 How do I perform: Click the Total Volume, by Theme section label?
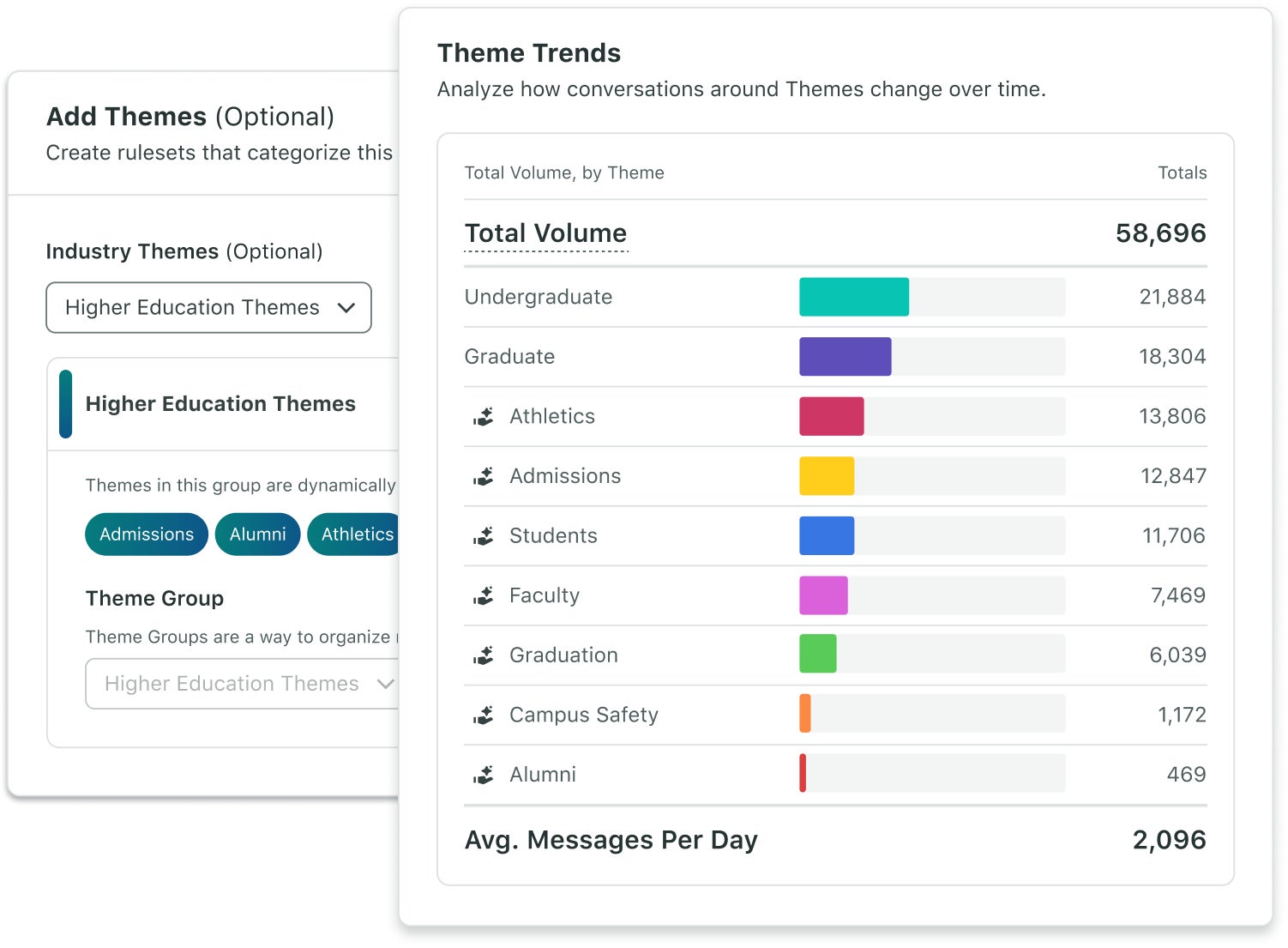pos(564,172)
